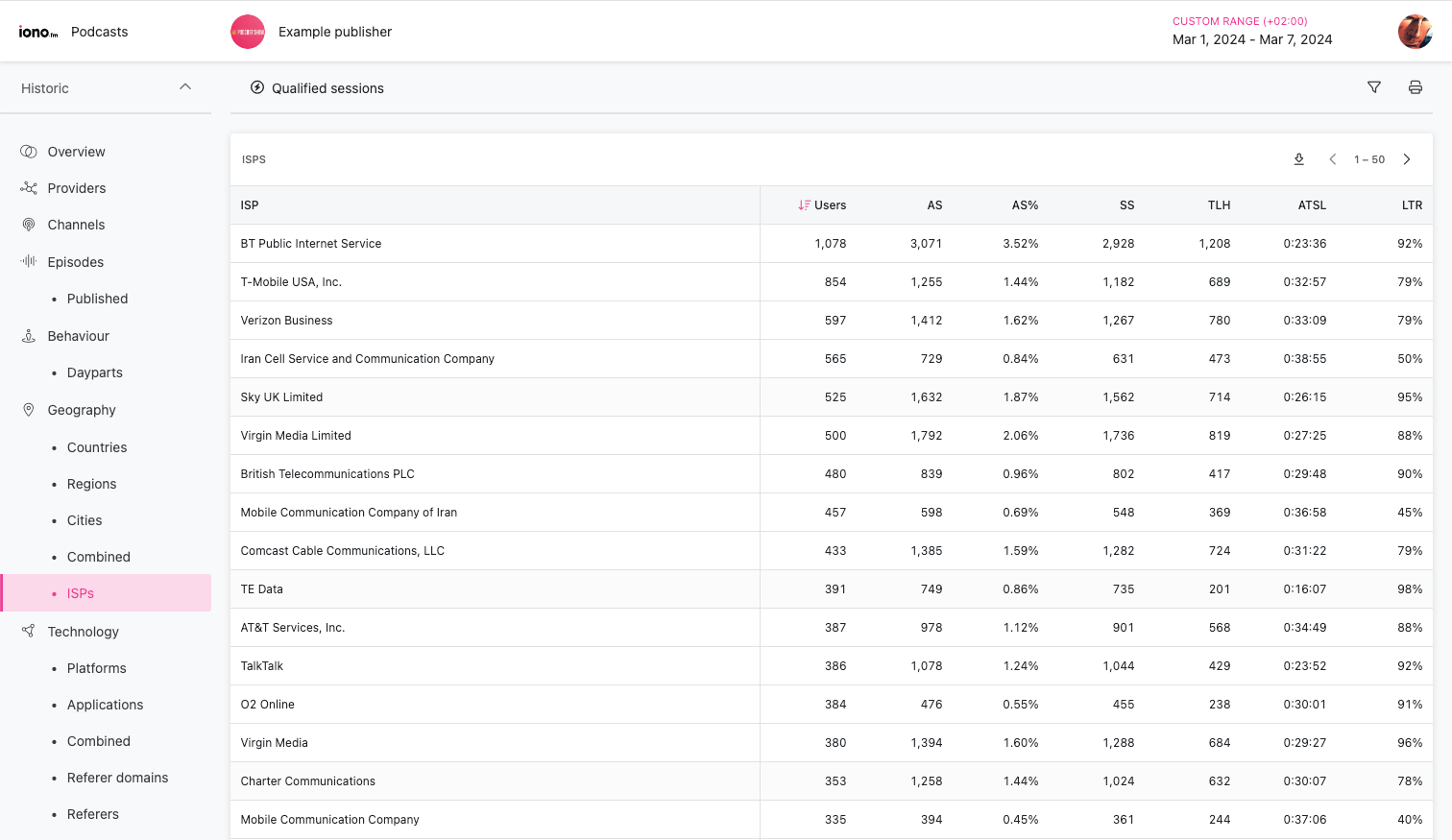Click Virgin Media Limited row

coord(832,436)
